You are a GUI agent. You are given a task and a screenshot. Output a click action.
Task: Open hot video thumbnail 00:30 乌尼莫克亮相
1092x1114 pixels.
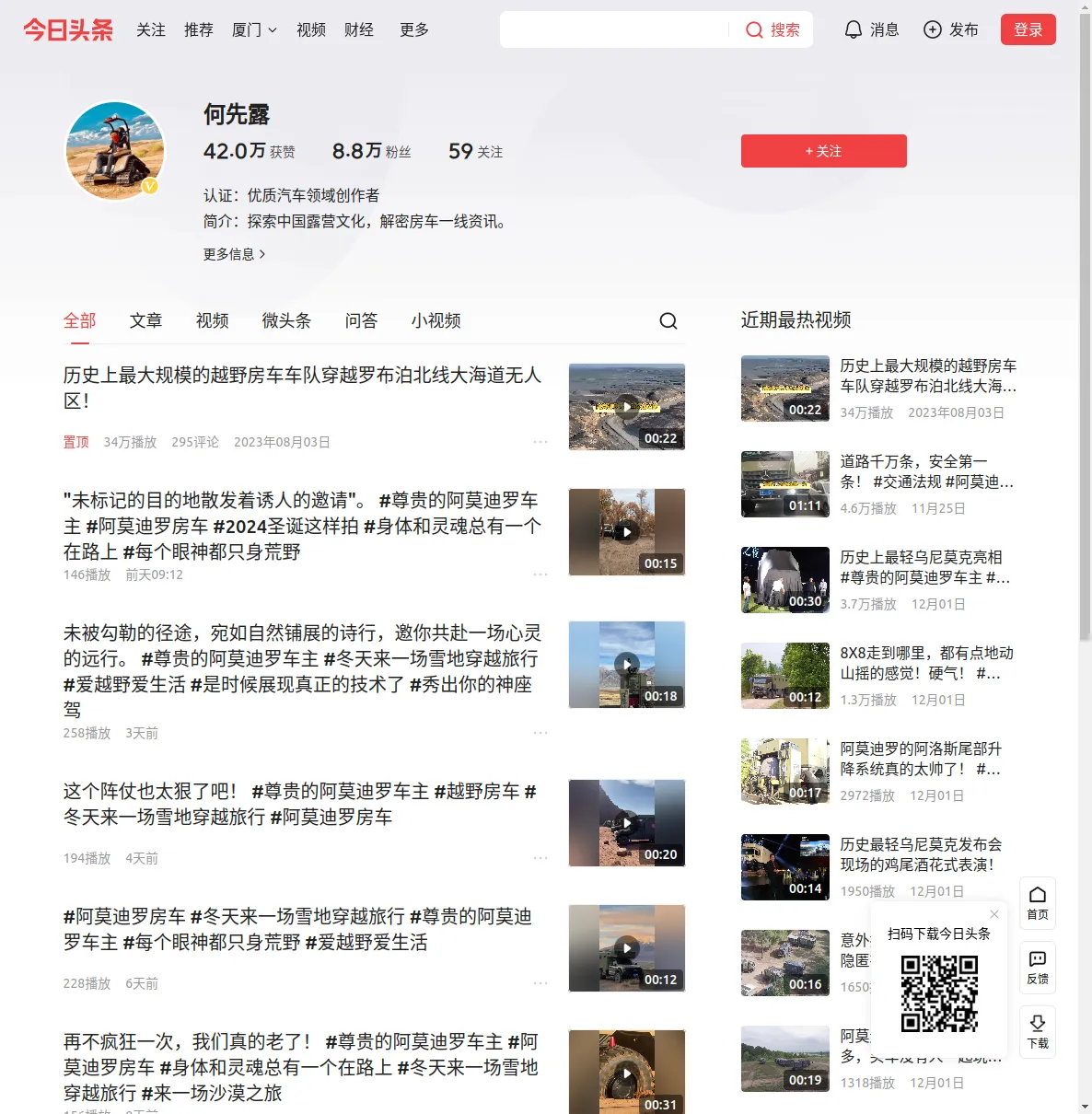pyautogui.click(x=785, y=580)
